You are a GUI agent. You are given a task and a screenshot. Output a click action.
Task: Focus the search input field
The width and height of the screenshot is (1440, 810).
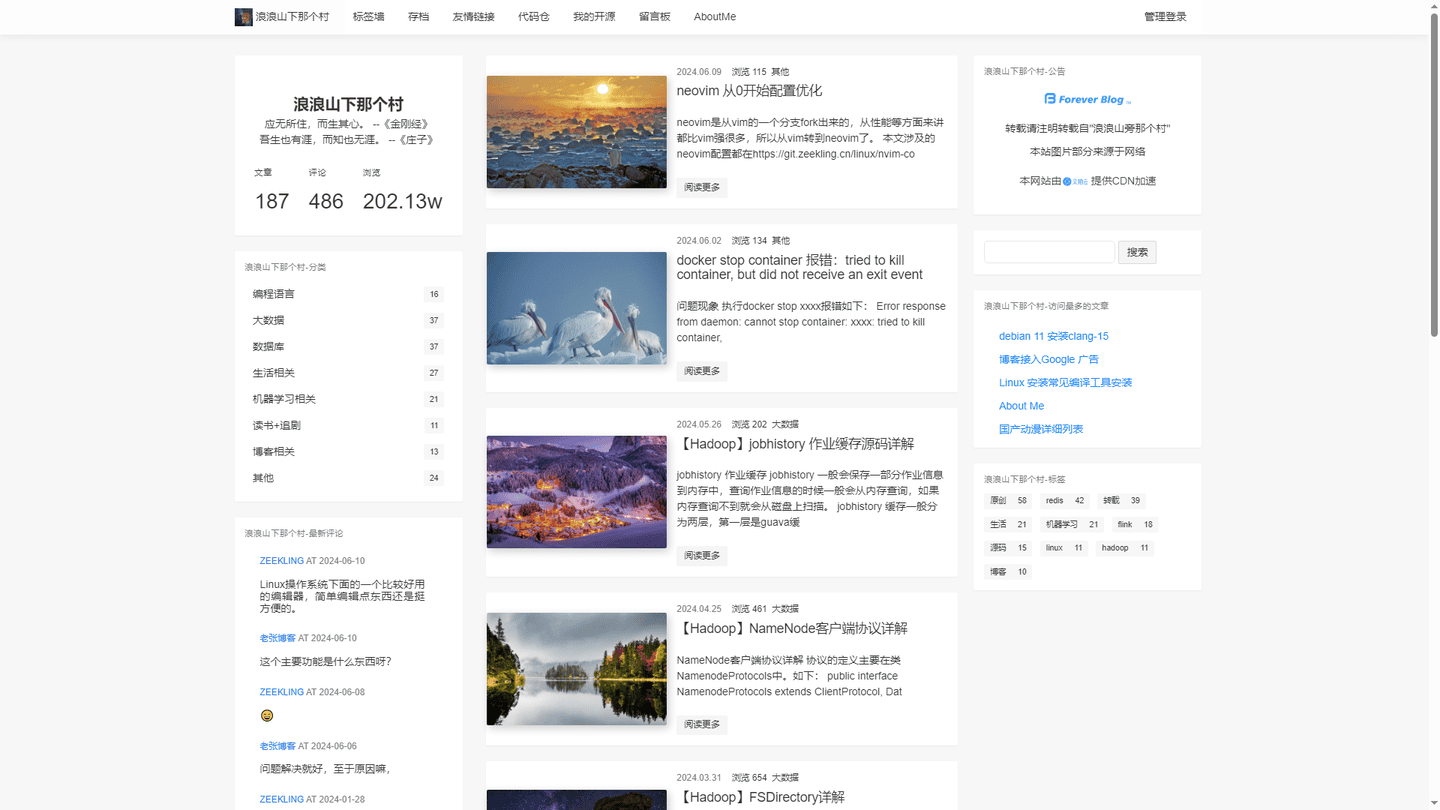(x=1049, y=252)
